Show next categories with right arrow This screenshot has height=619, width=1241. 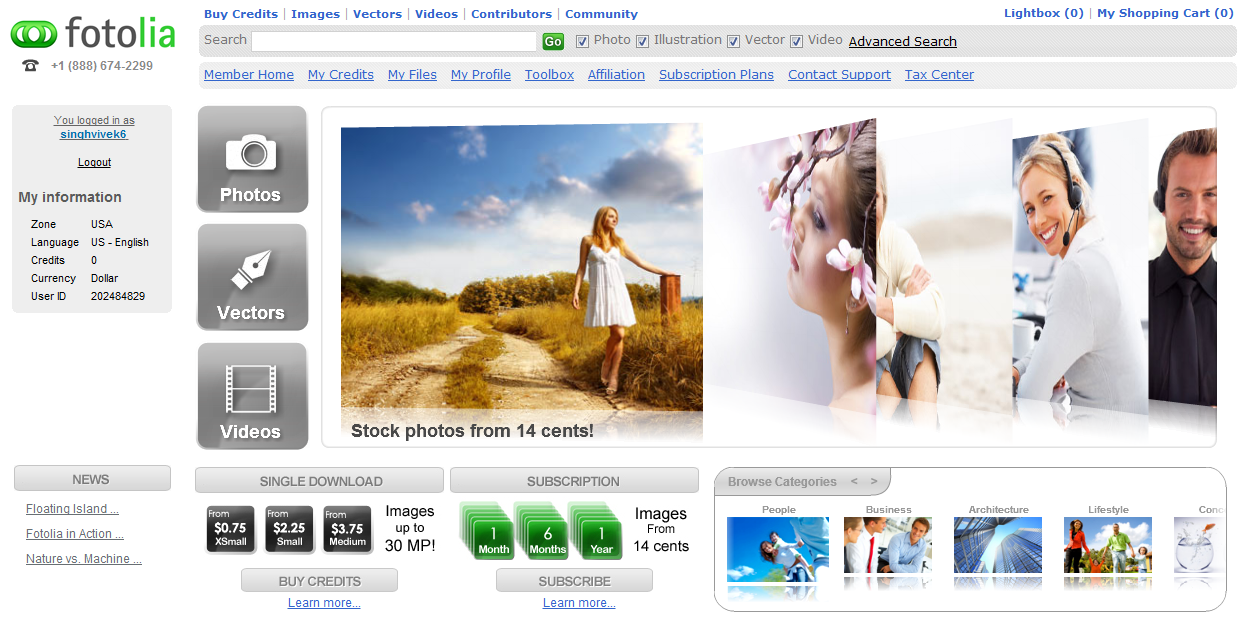(872, 481)
